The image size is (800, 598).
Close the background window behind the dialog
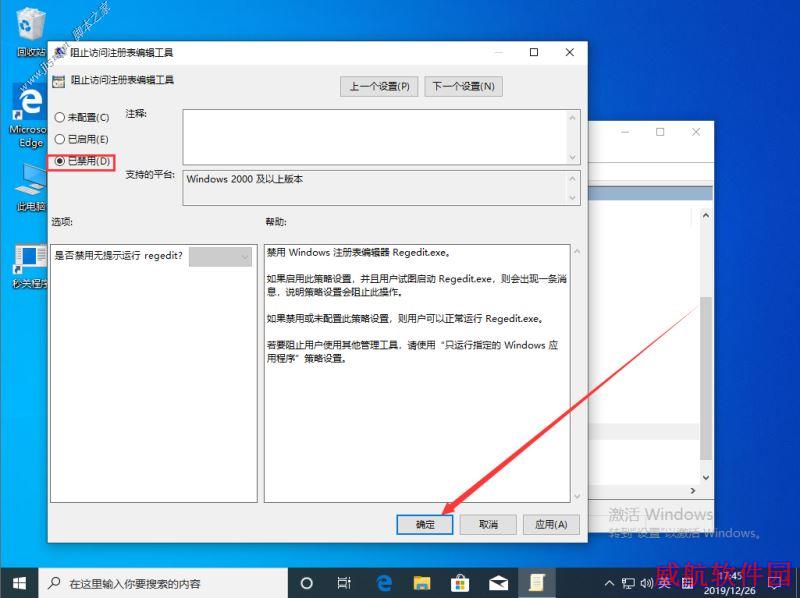pyautogui.click(x=696, y=132)
